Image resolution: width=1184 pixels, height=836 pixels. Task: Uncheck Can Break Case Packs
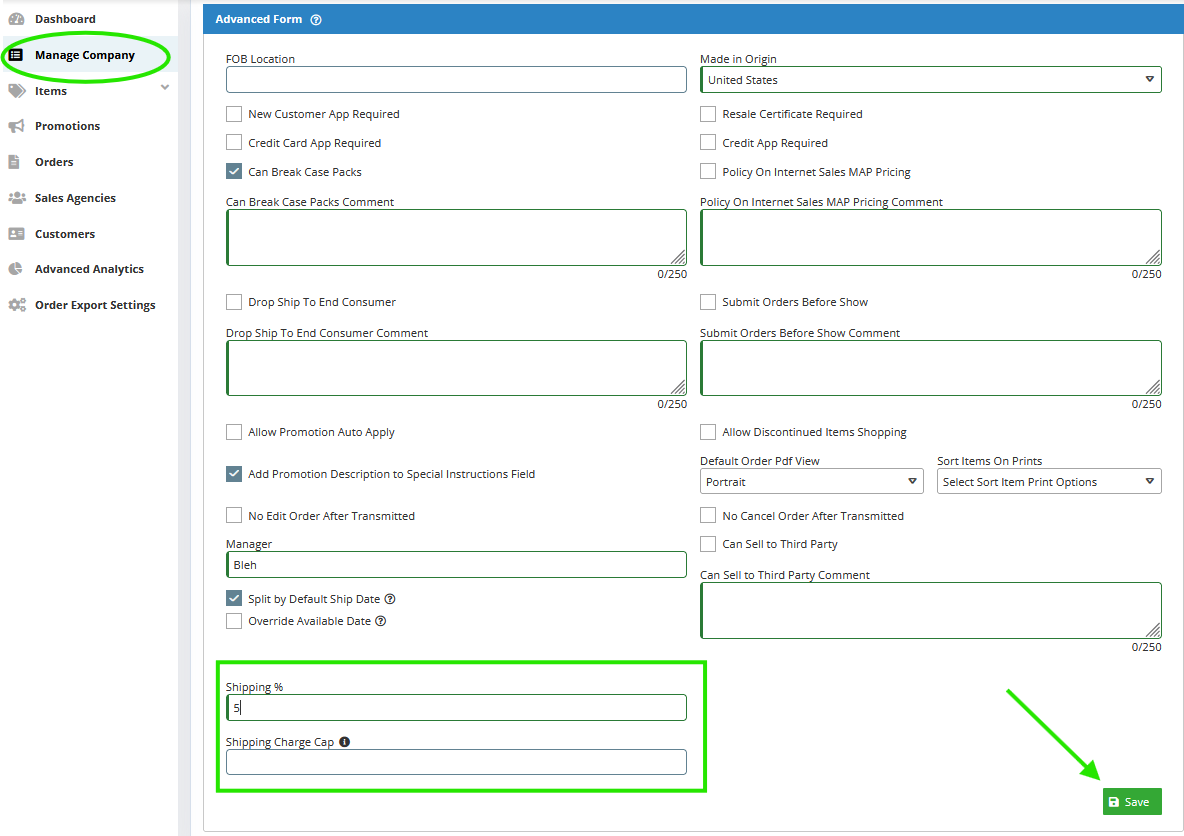[x=234, y=171]
